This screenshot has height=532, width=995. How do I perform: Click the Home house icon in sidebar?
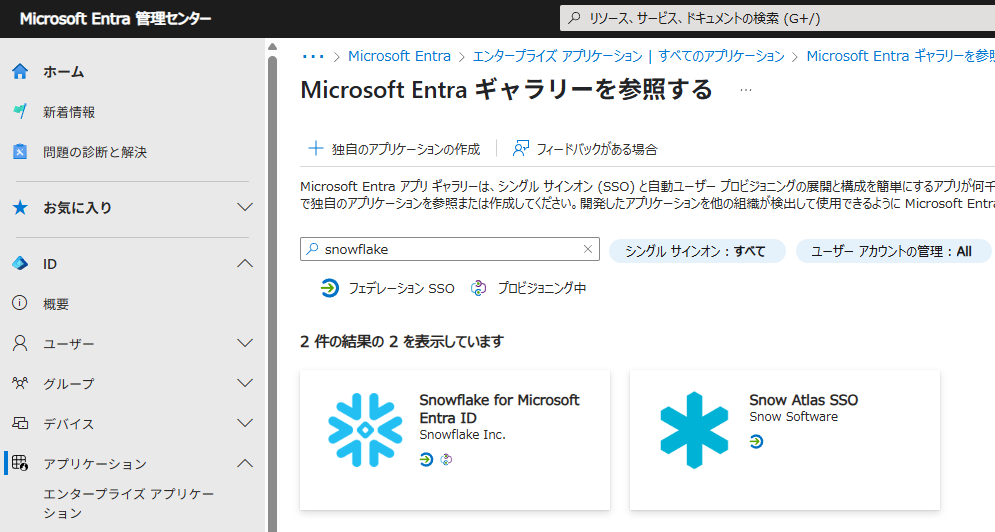coord(20,72)
